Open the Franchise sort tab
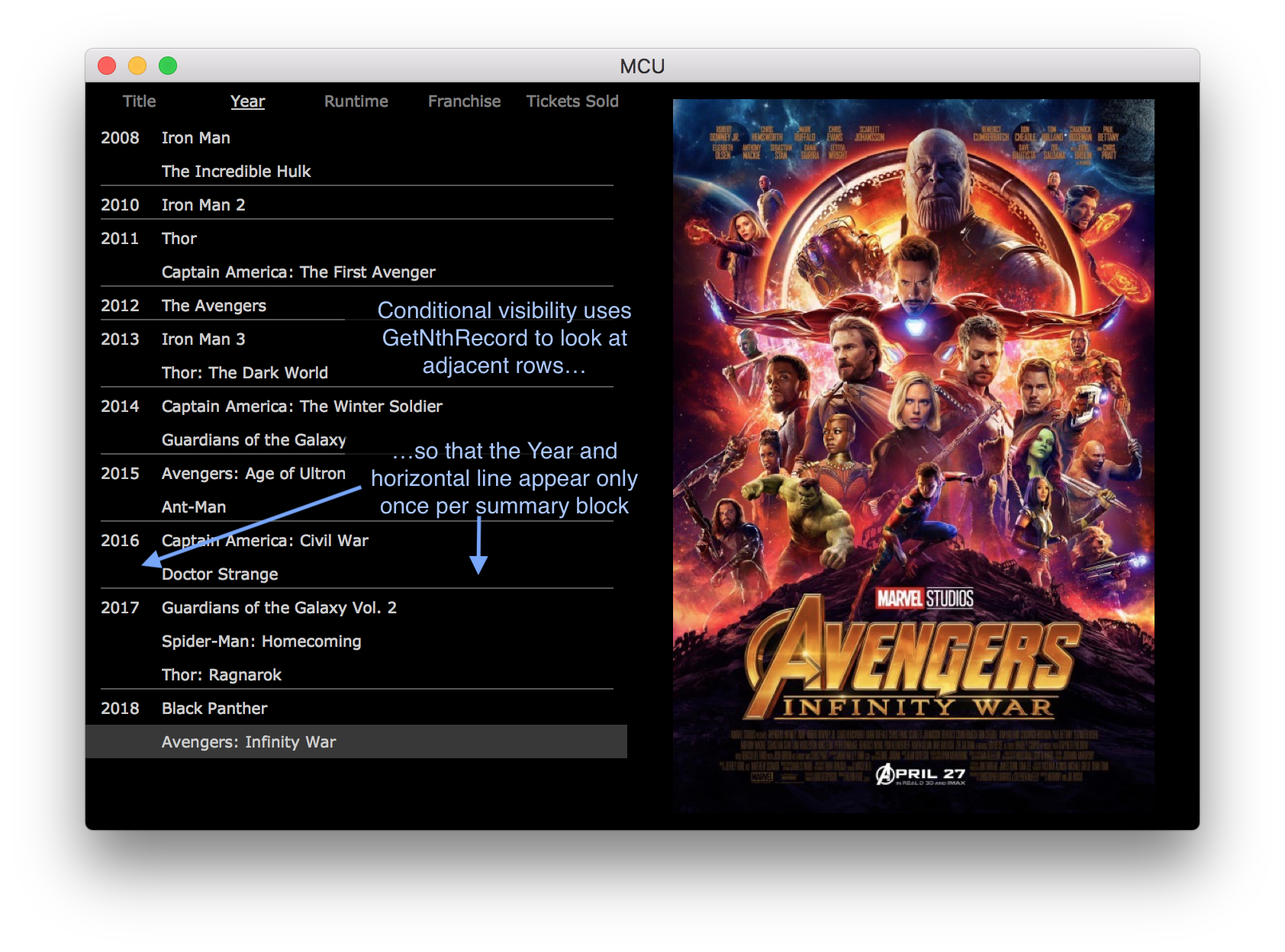The image size is (1285, 952). pyautogui.click(x=464, y=101)
